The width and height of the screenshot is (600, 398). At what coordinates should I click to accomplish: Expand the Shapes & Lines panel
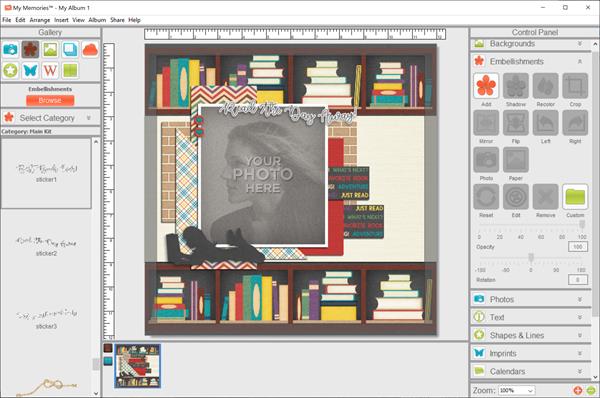(x=531, y=335)
